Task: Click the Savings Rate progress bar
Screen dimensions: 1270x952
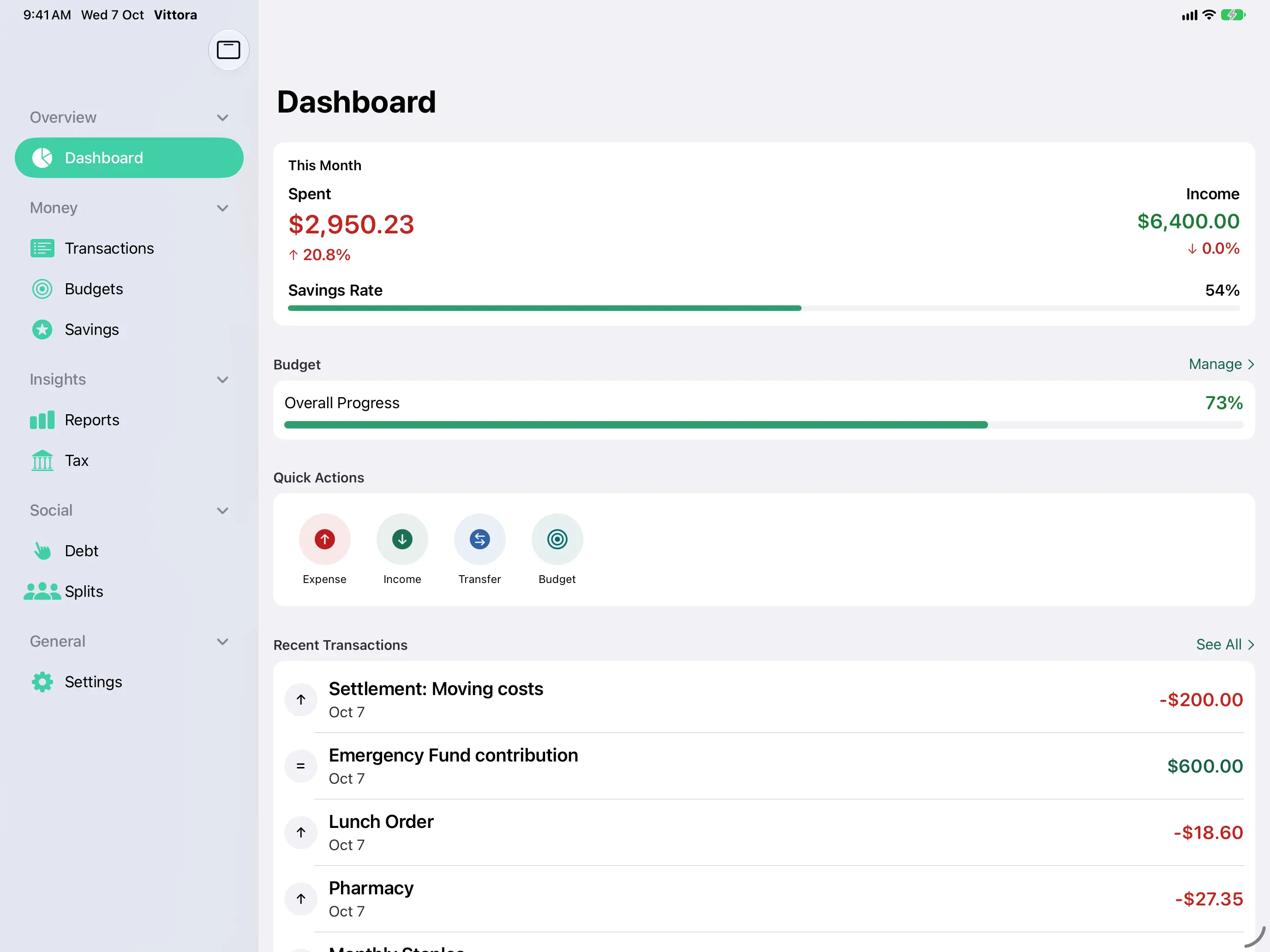Action: coord(764,309)
